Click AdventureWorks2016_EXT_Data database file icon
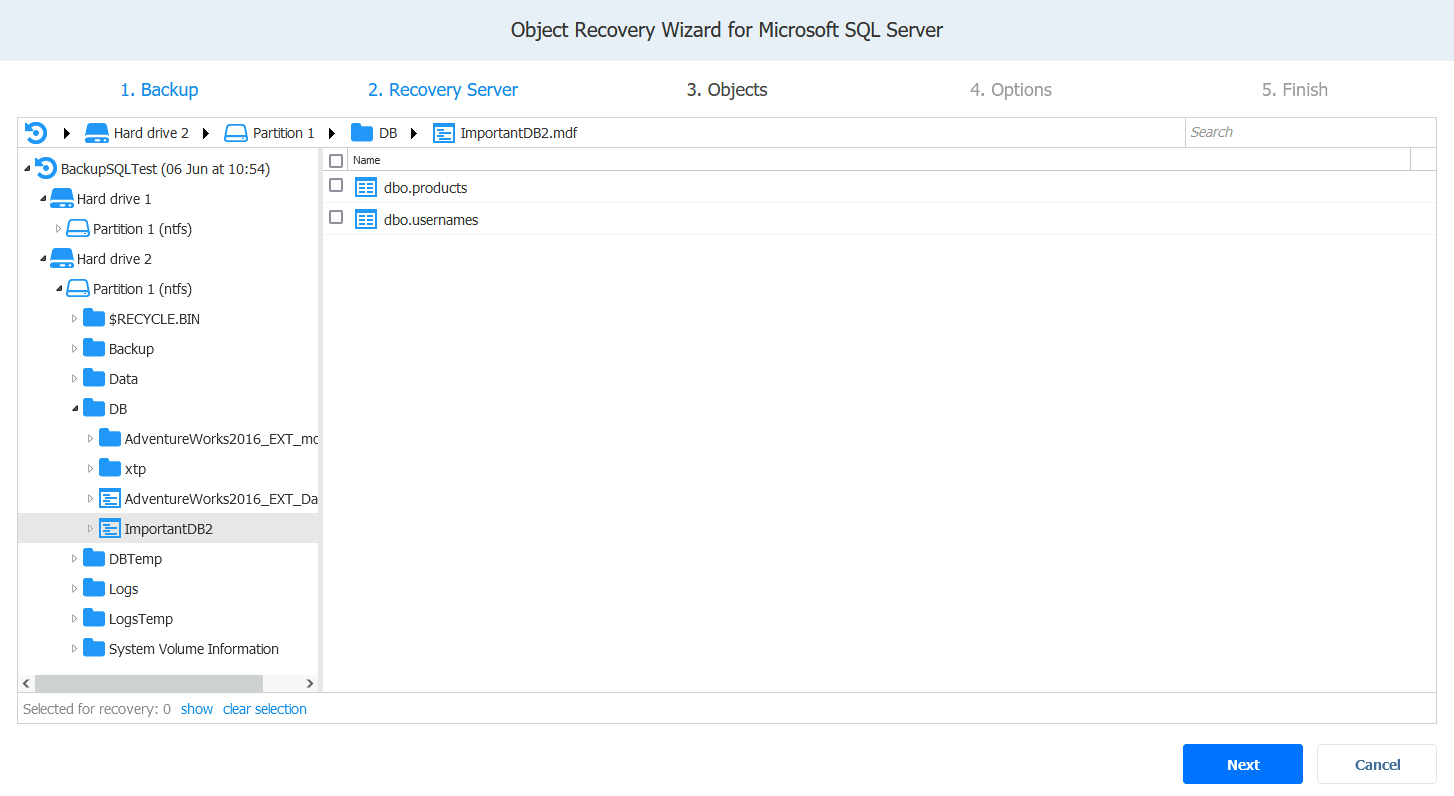 [x=110, y=498]
